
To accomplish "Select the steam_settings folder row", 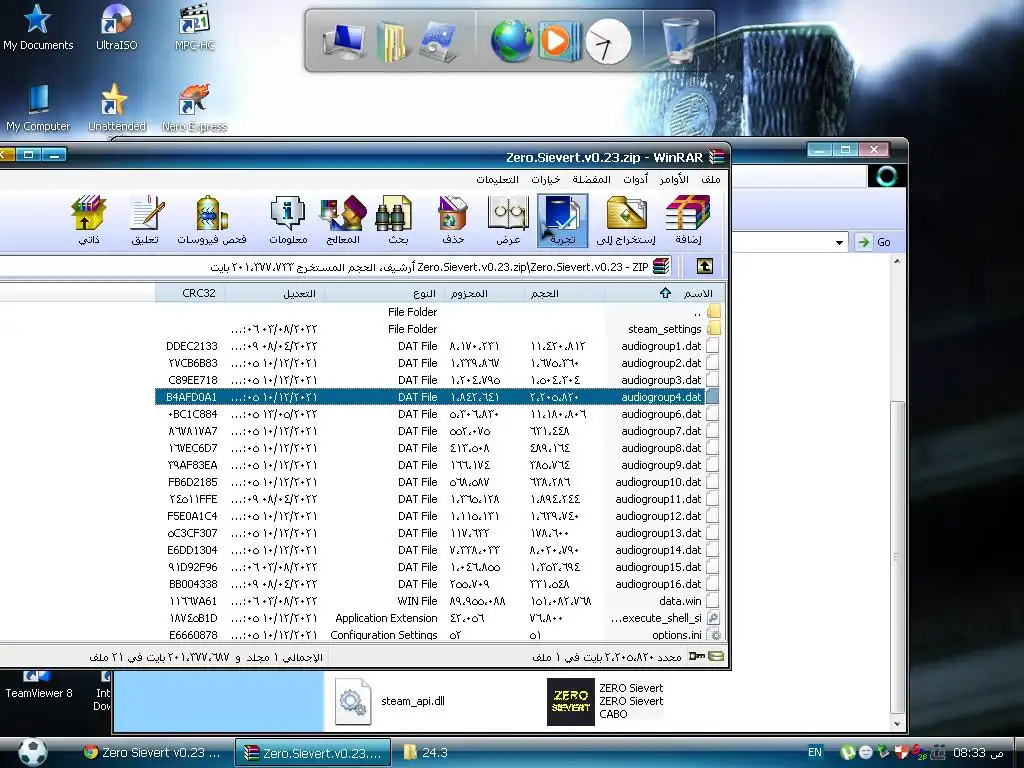I will tap(438, 328).
